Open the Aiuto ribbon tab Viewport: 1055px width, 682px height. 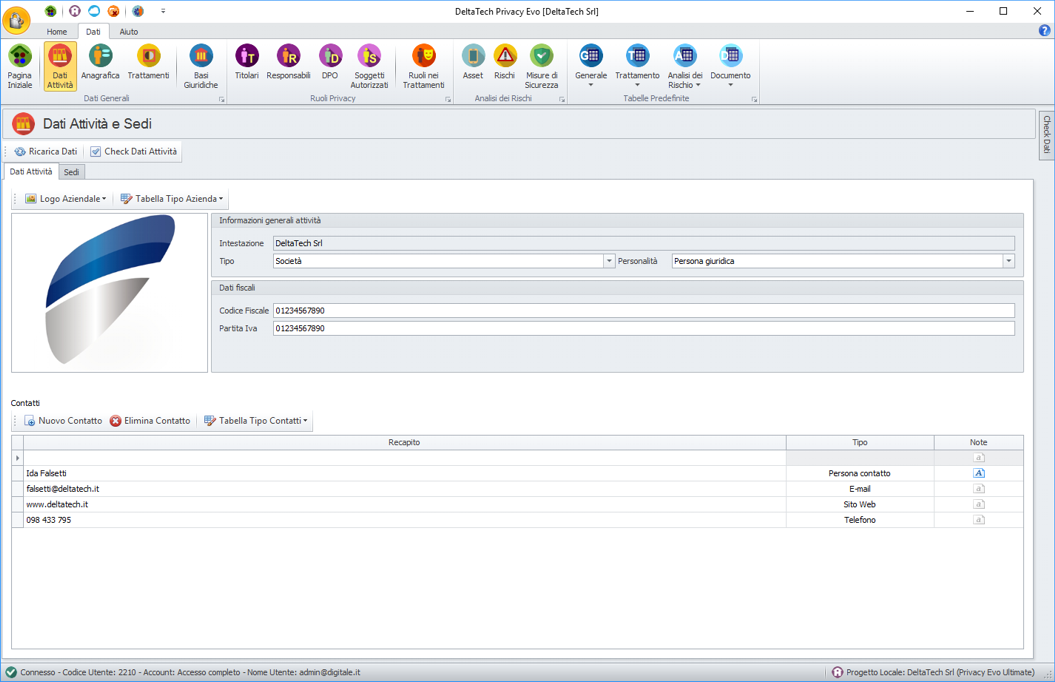pyautogui.click(x=129, y=32)
